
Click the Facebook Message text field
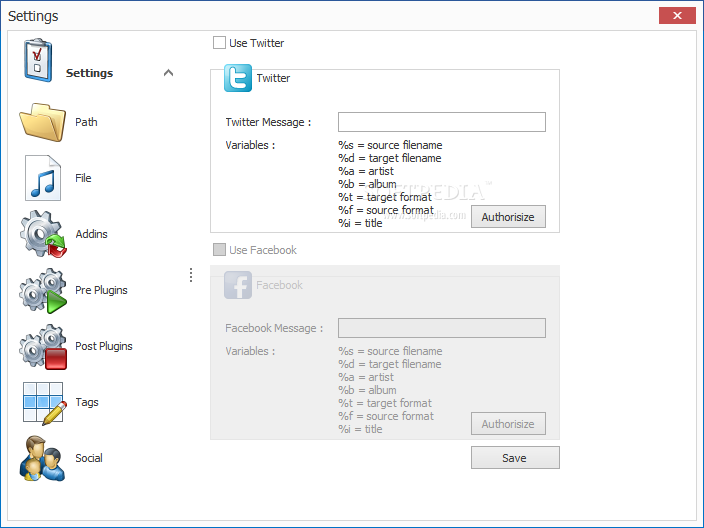click(442, 328)
